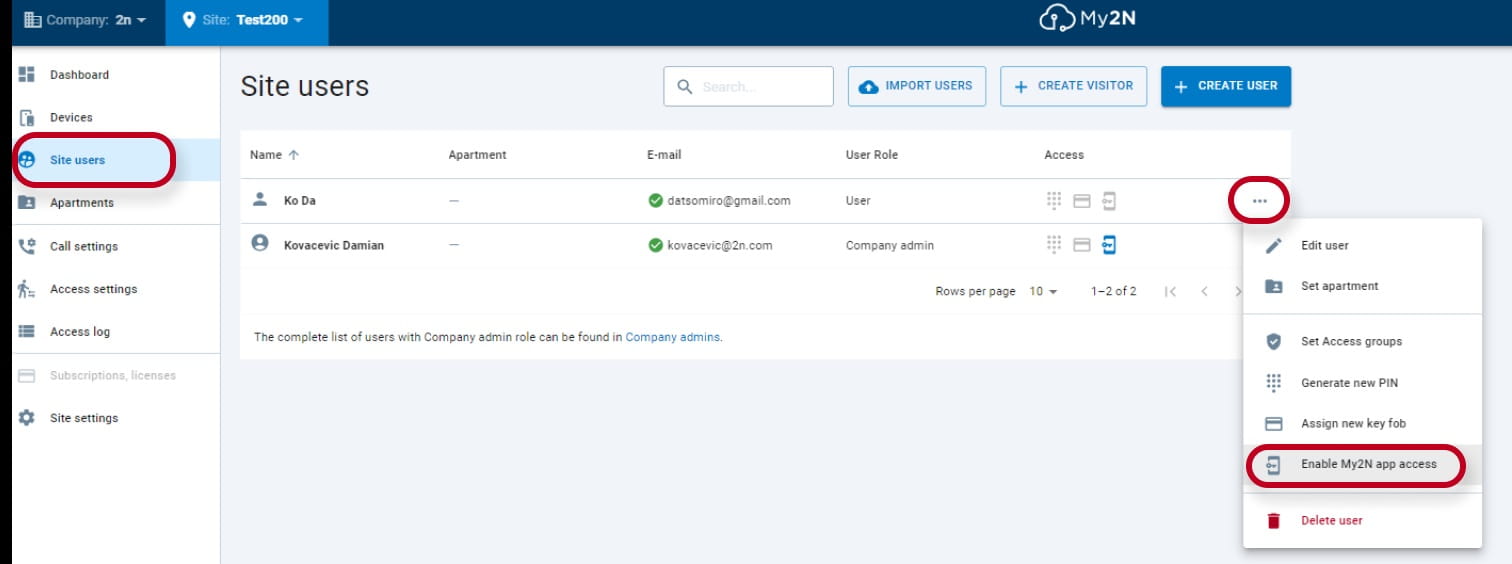Open Ko Da's three-dot actions menu
This screenshot has width=1512, height=564.
(x=1259, y=201)
